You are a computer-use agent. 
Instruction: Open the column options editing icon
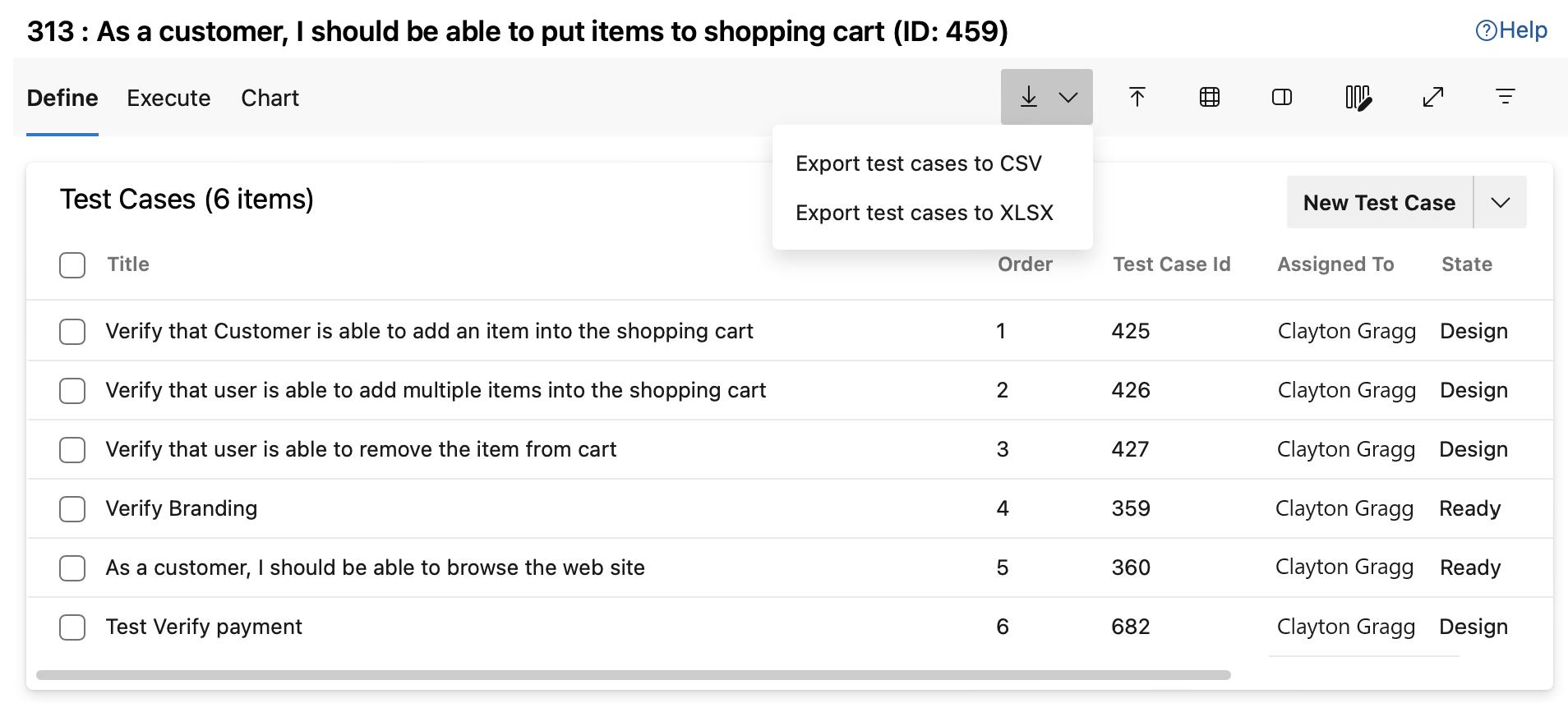[1357, 96]
